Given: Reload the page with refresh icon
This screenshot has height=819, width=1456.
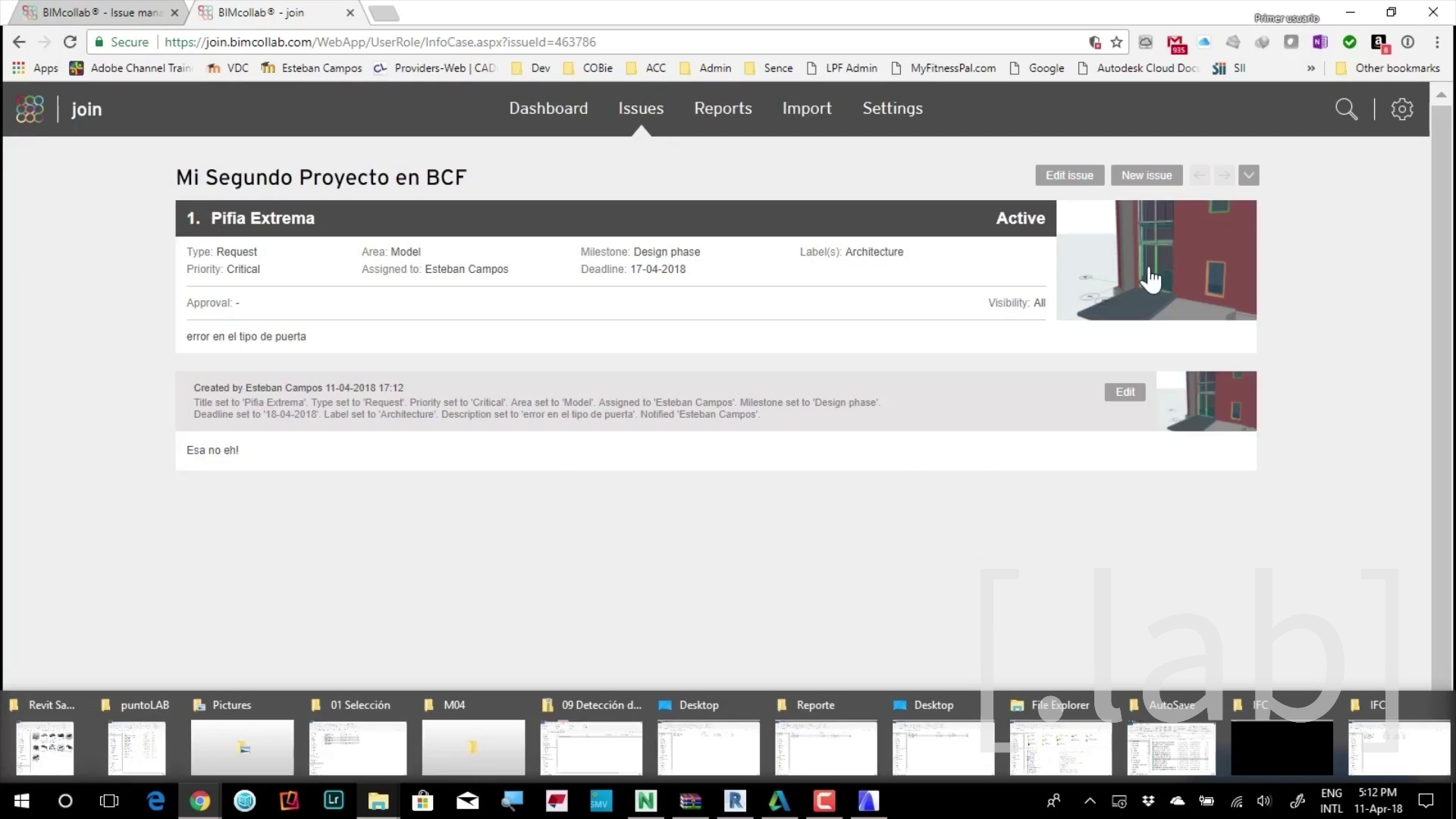Looking at the screenshot, I should 70,42.
